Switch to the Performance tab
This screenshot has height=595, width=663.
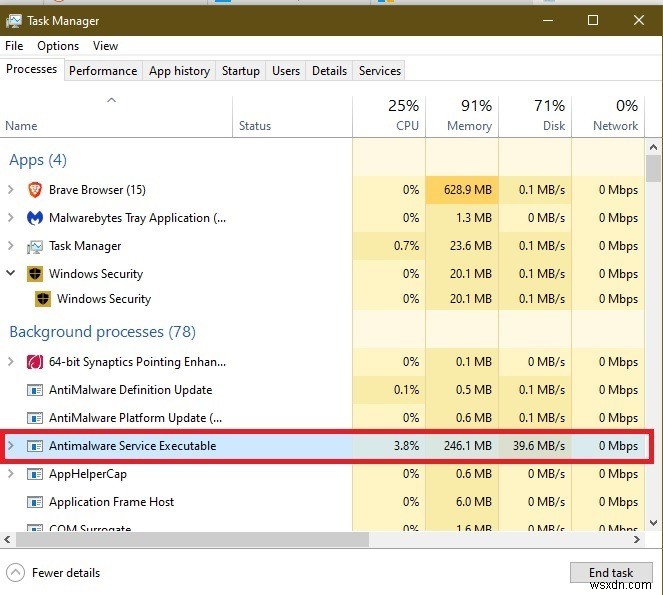[103, 71]
